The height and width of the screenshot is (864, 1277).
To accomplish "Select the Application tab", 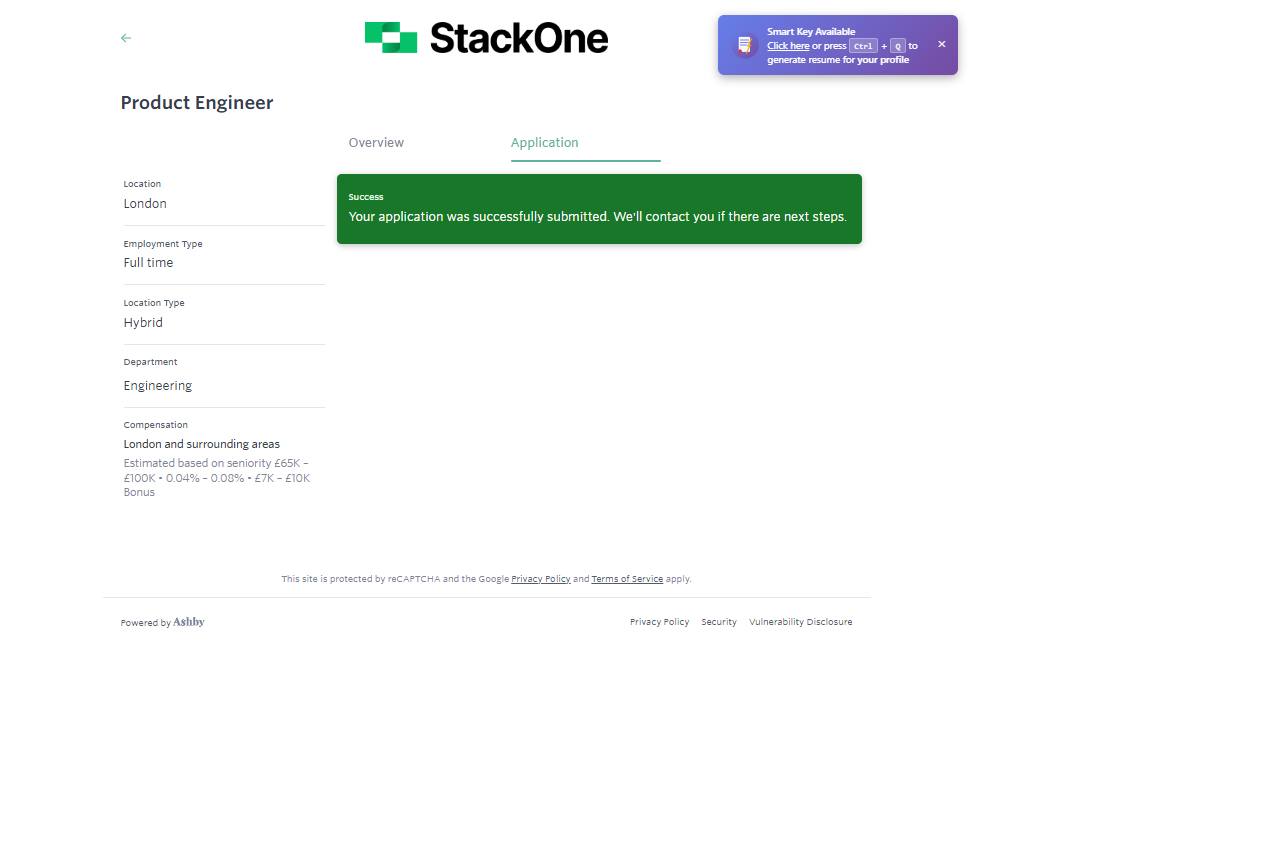I will click(x=545, y=143).
